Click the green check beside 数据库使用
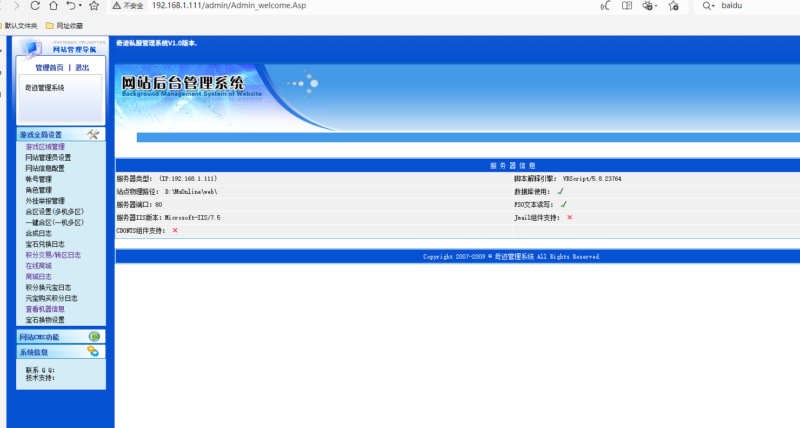This screenshot has height=428, width=800. point(560,192)
